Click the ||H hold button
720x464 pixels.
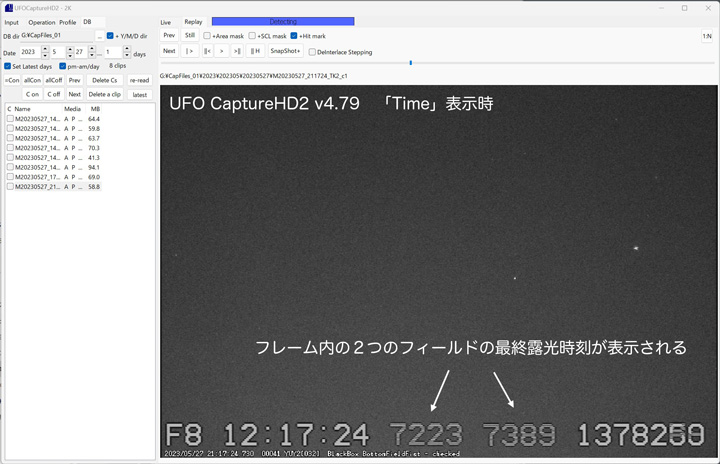click(255, 51)
